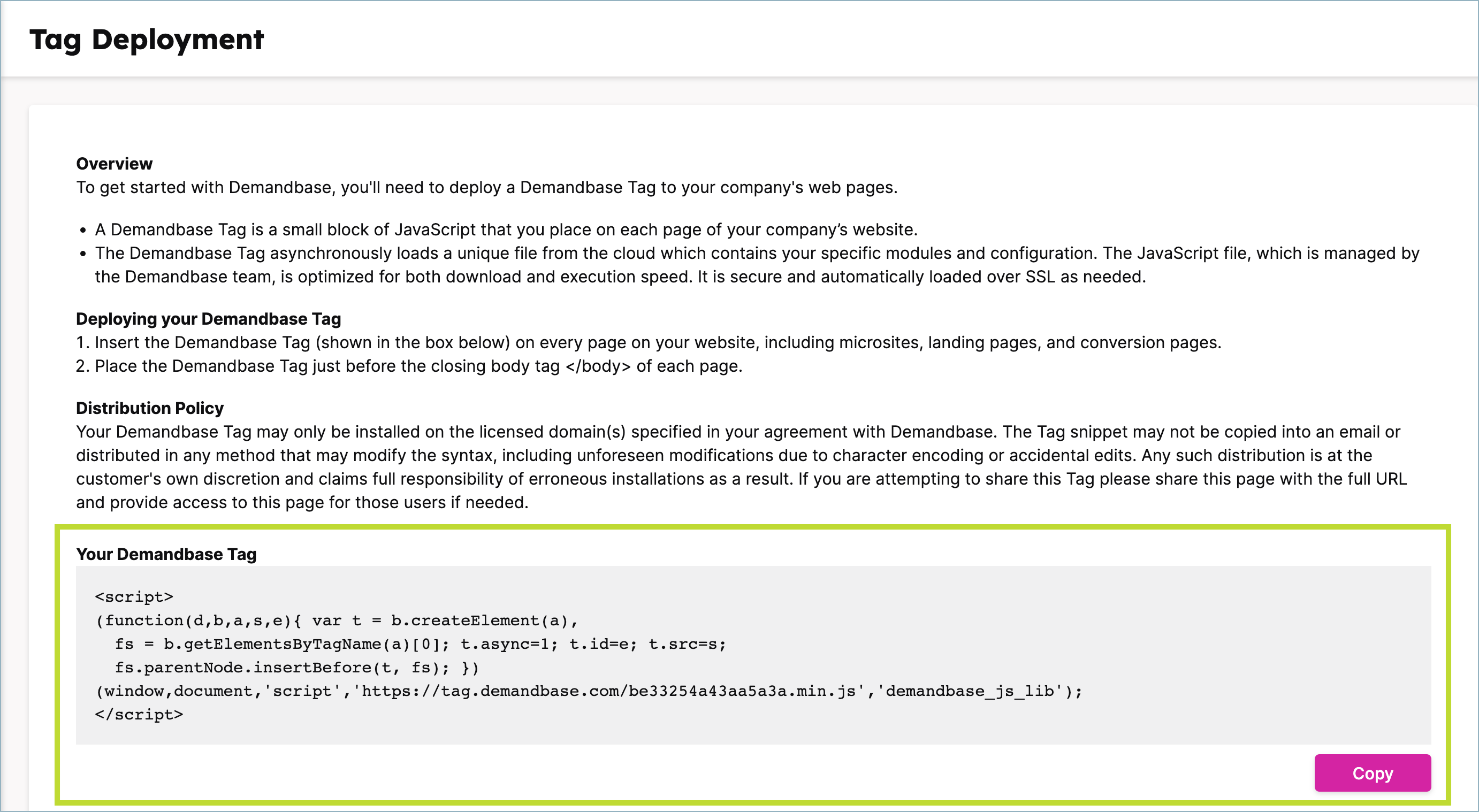Viewport: 1479px width, 812px height.
Task: Select the closing script tag line
Action: tap(140, 715)
